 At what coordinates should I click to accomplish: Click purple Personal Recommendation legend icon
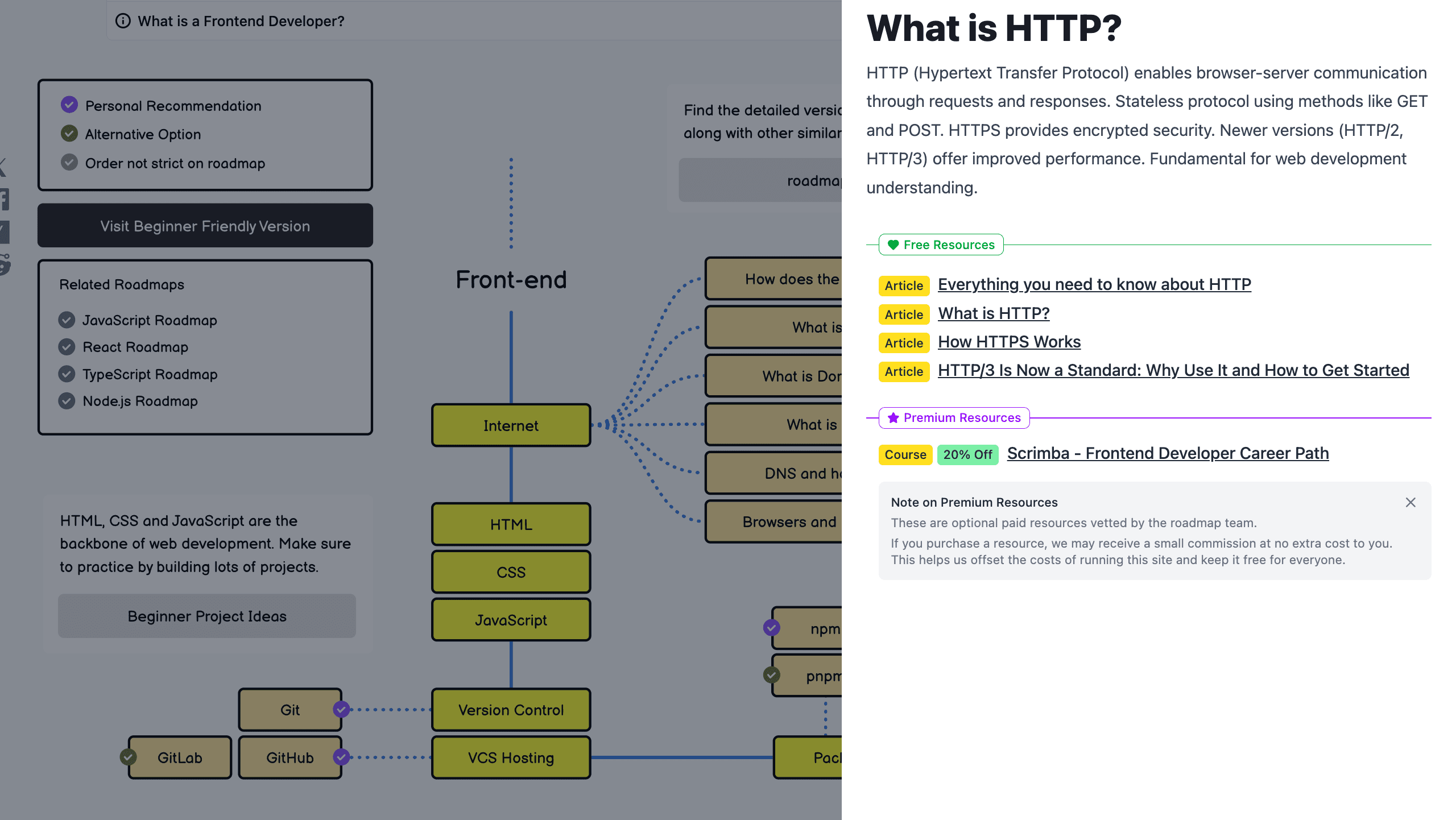click(x=69, y=105)
